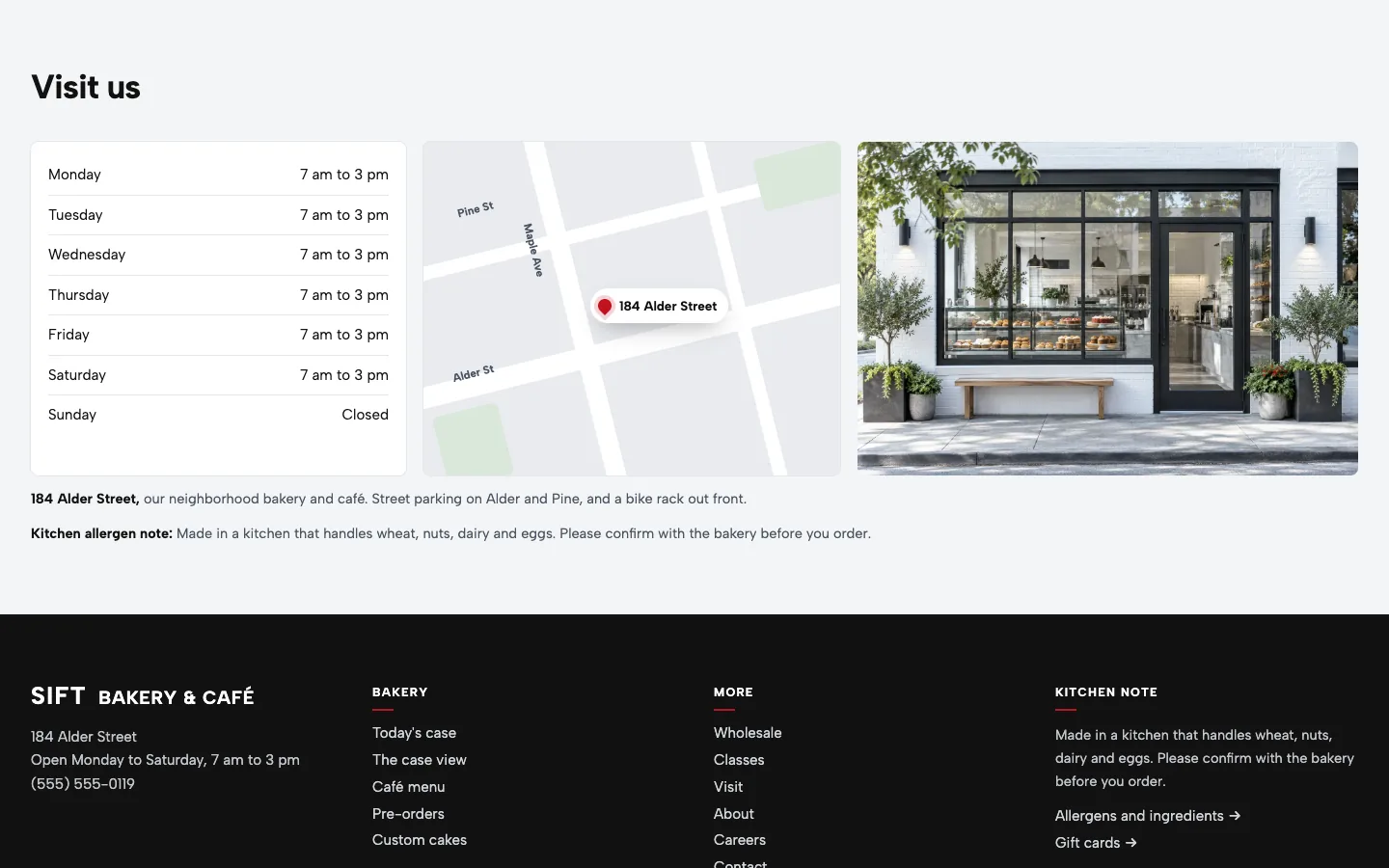Select the Monday hours row label
The width and height of the screenshot is (1389, 868).
(74, 175)
